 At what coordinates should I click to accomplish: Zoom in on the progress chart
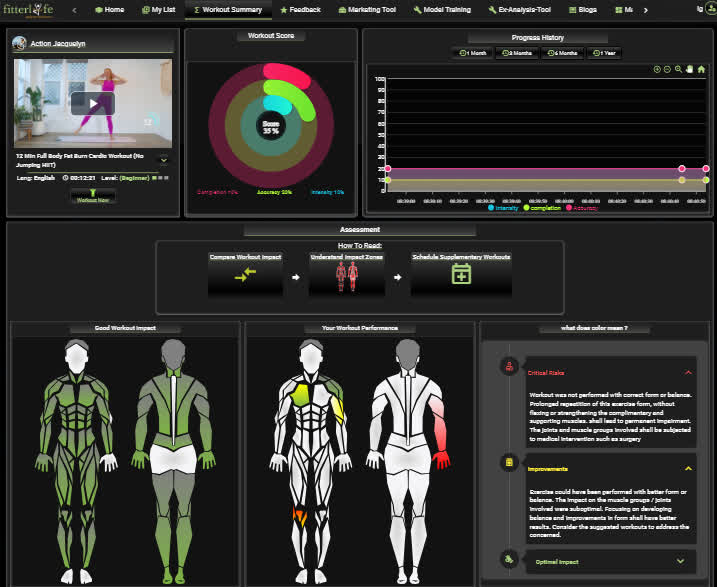click(657, 69)
